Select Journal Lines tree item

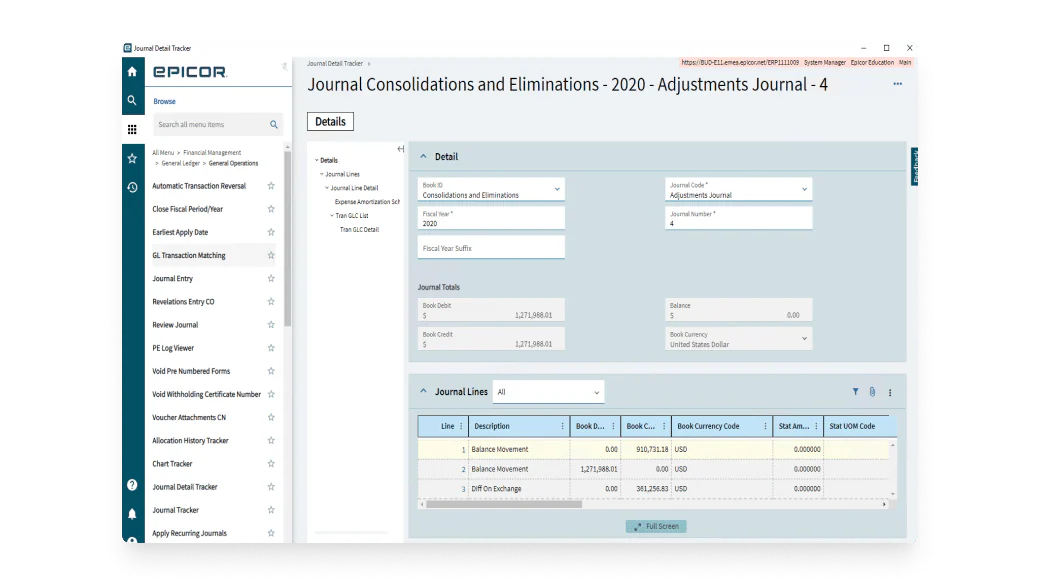tap(342, 174)
